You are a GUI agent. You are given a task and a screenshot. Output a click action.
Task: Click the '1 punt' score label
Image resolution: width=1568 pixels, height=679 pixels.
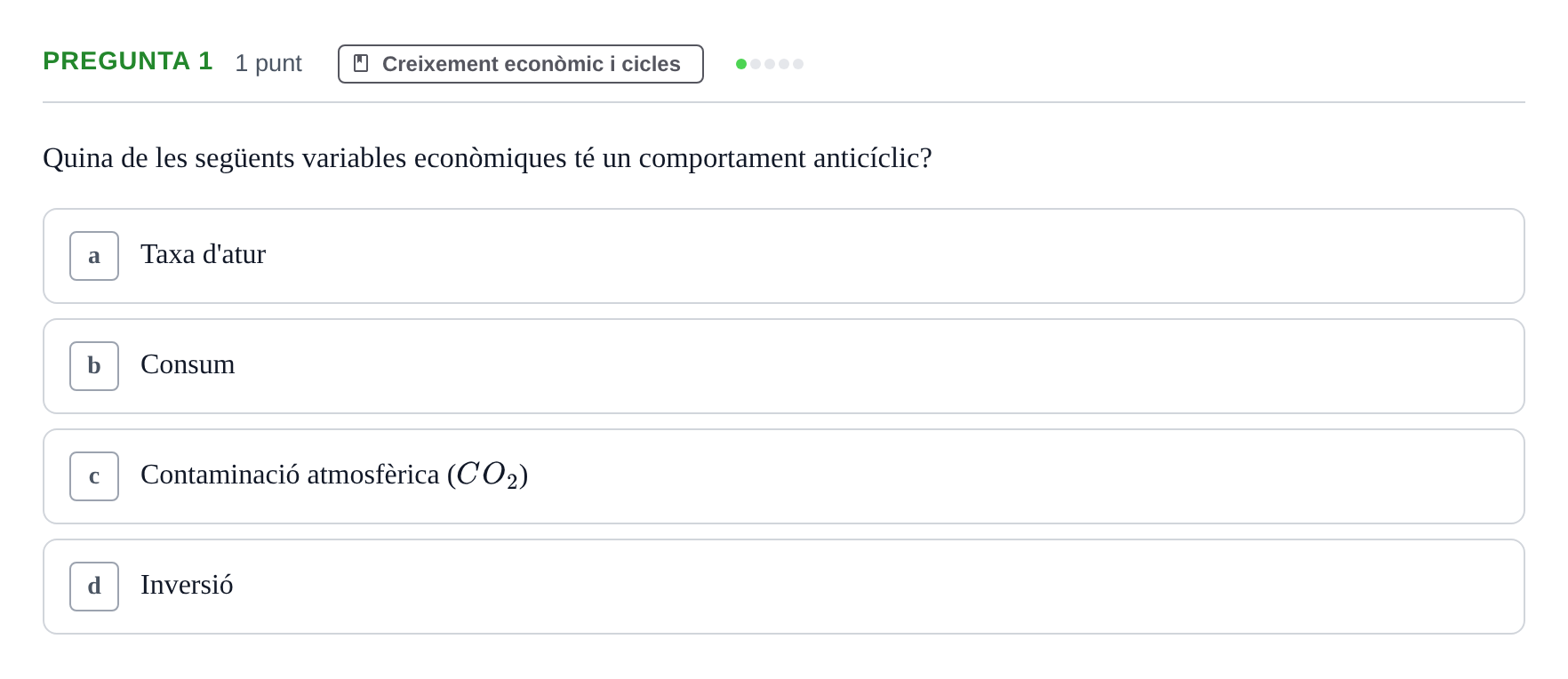(268, 63)
